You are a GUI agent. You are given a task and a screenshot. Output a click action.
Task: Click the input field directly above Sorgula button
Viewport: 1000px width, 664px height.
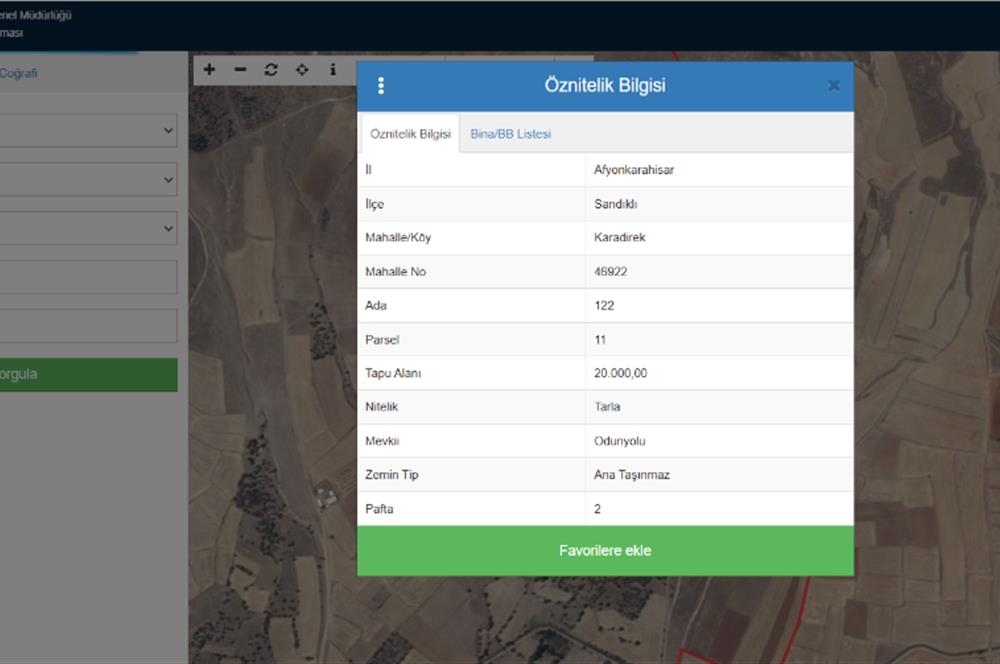click(88, 326)
